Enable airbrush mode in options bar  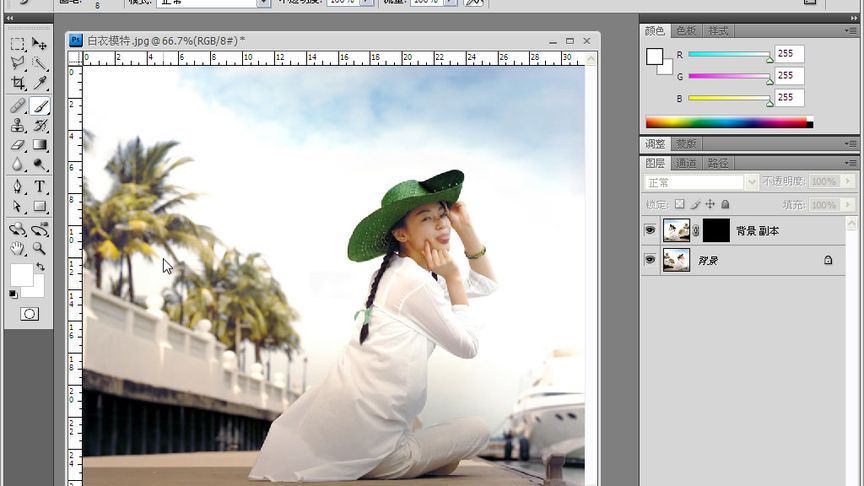[x=474, y=3]
